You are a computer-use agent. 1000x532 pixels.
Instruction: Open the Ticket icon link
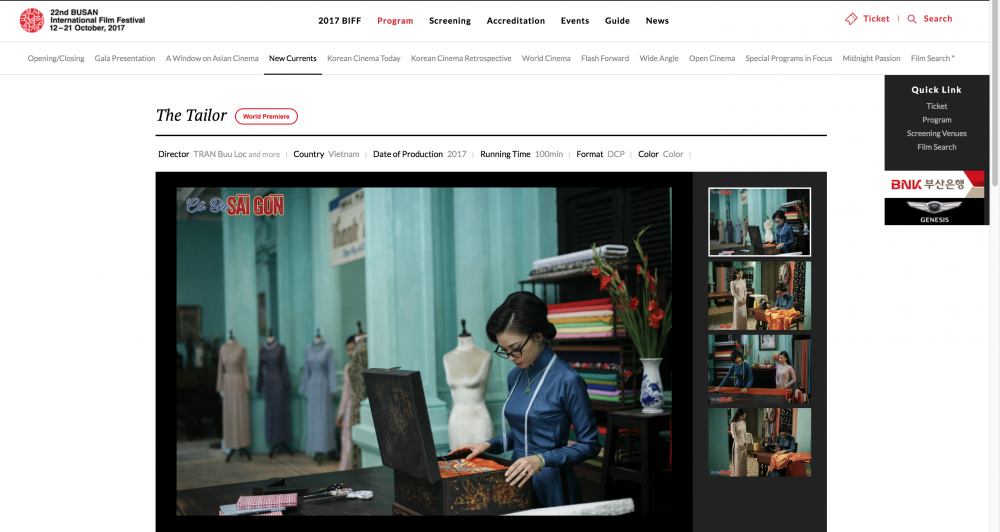[x=851, y=19]
